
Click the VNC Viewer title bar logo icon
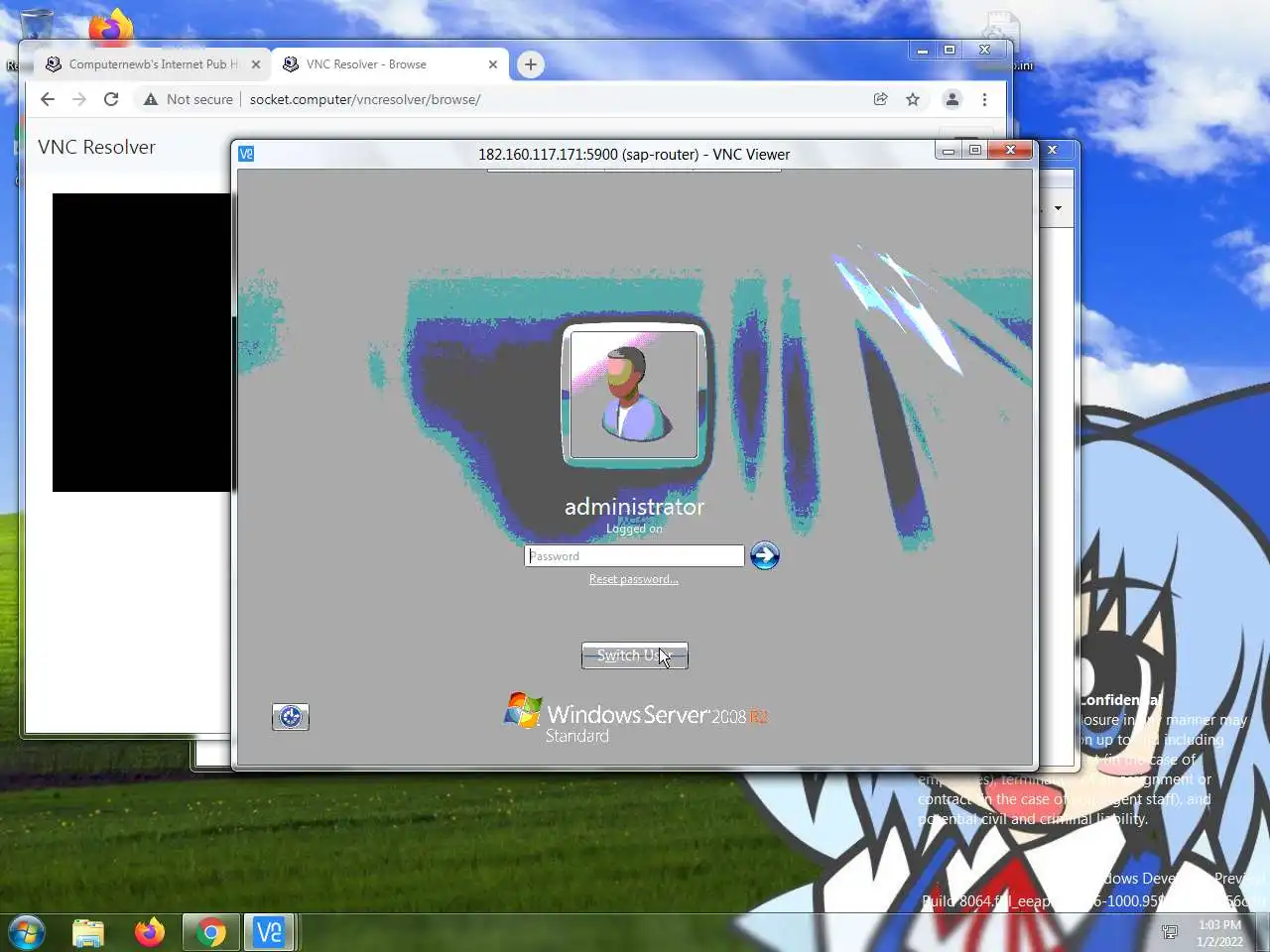tap(246, 154)
